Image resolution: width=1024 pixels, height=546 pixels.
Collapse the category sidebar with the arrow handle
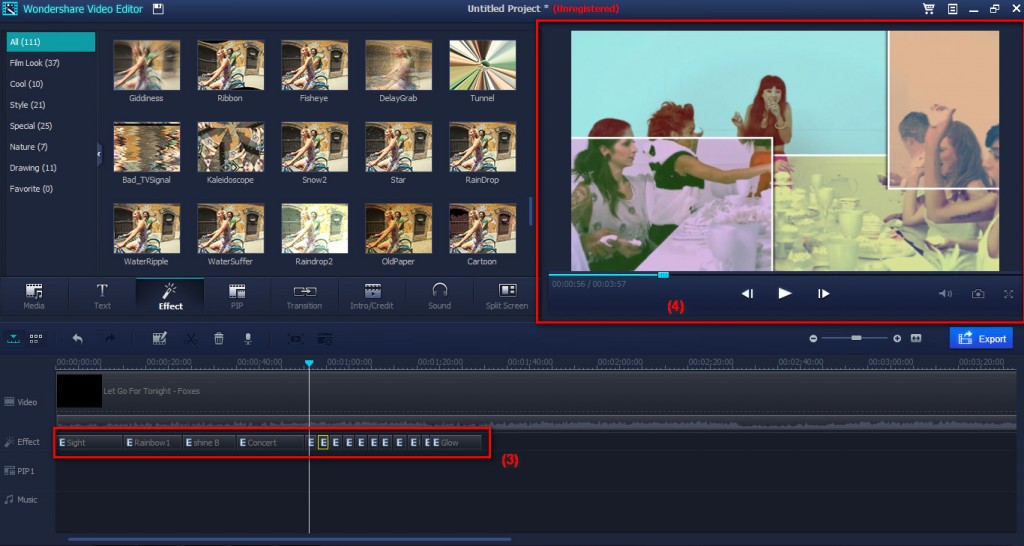click(99, 154)
